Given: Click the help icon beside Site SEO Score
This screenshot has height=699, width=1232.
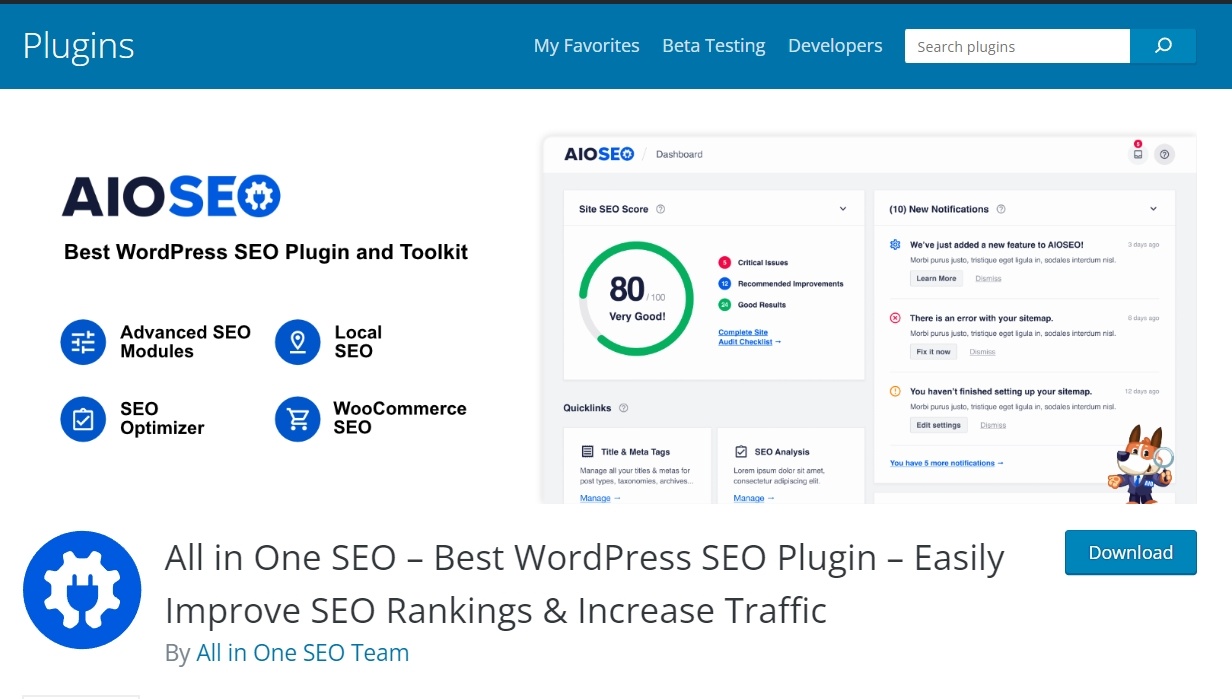Looking at the screenshot, I should pos(661,209).
